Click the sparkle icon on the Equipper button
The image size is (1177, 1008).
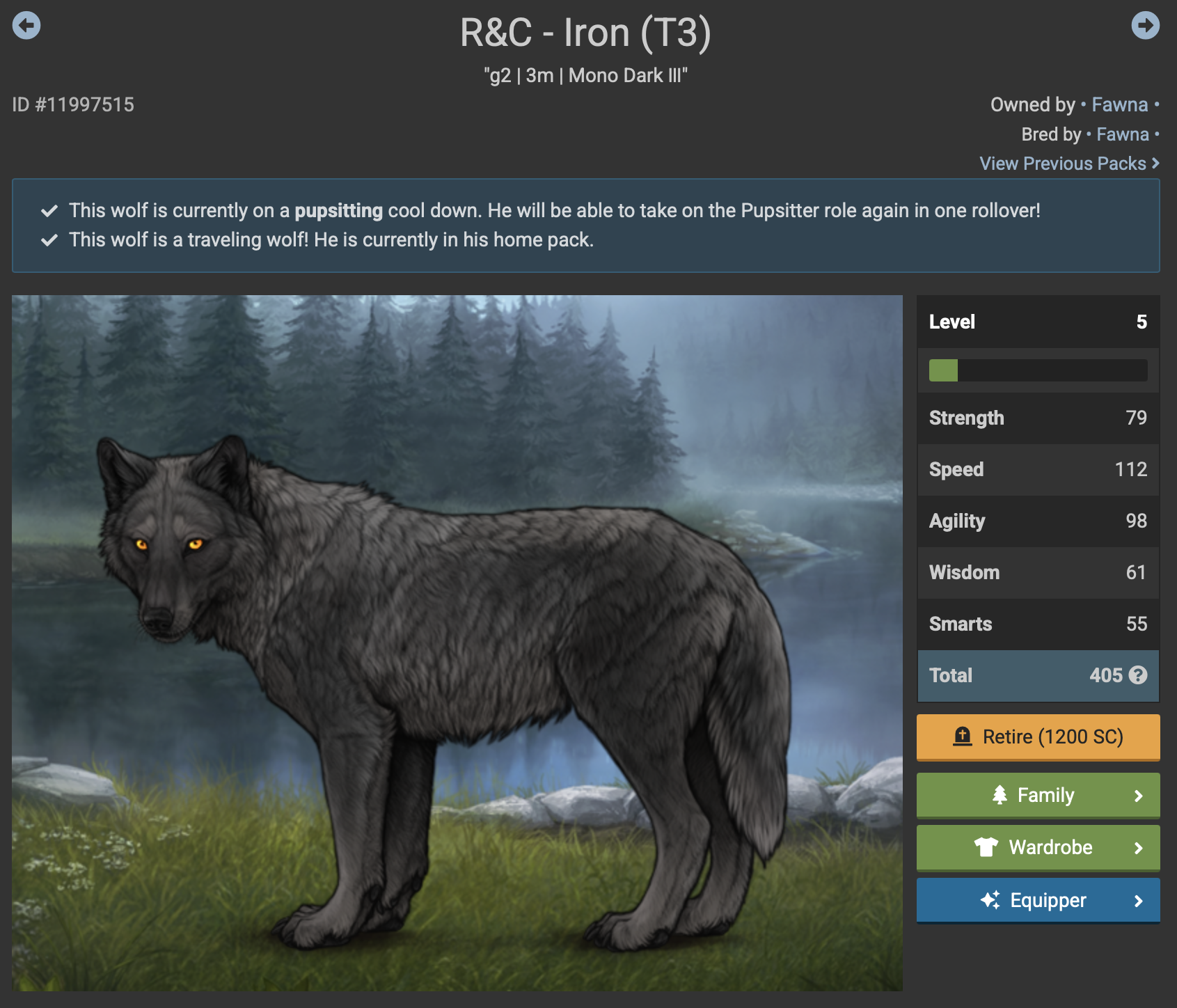click(x=990, y=900)
